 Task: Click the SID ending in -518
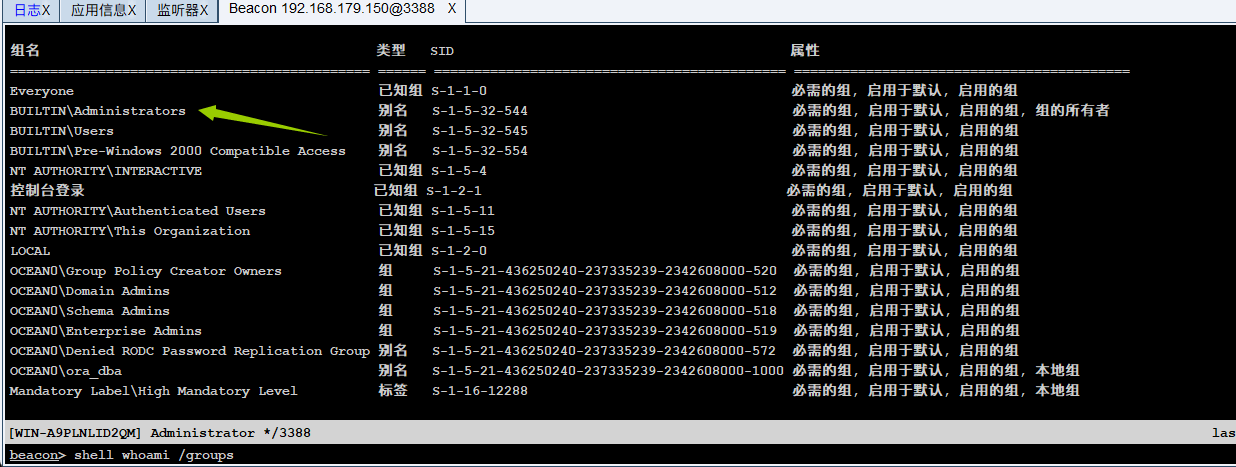click(x=605, y=311)
